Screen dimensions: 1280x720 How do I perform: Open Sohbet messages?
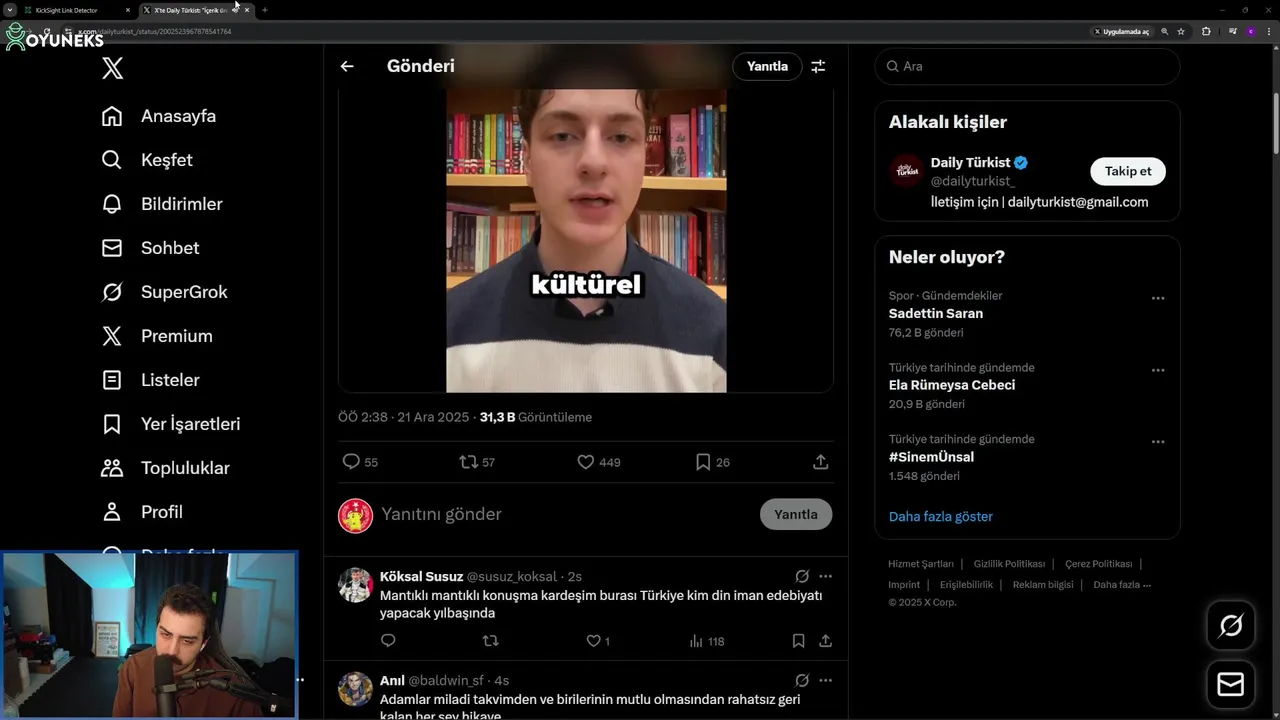(150, 248)
